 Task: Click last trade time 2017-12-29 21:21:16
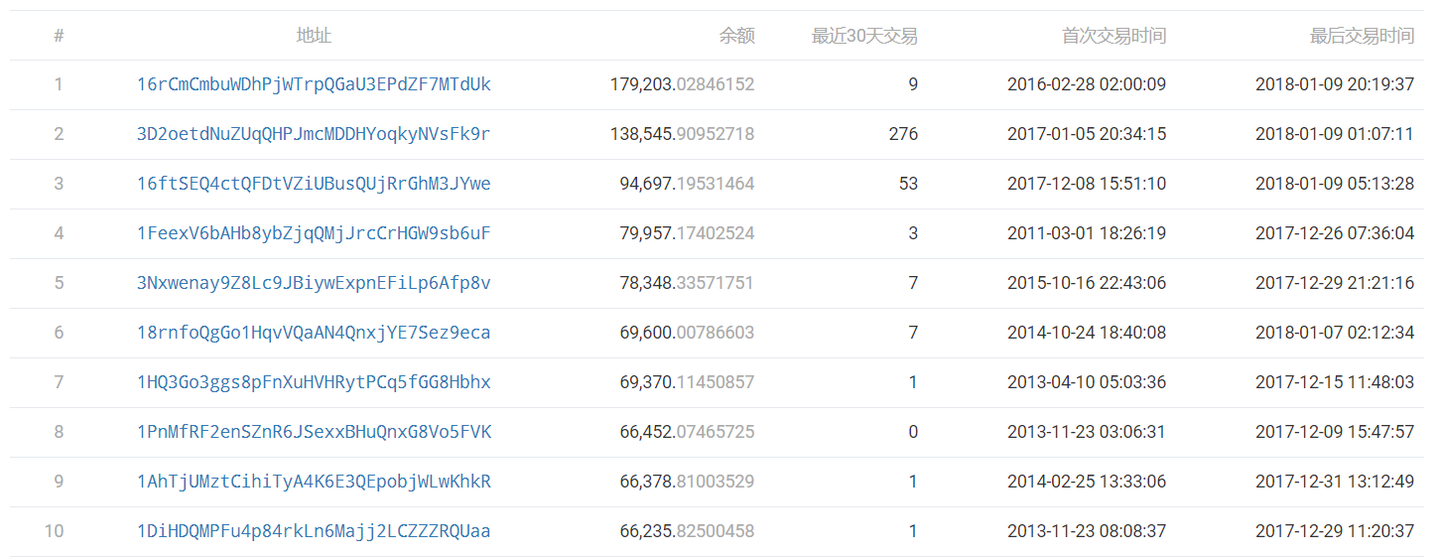[1335, 283]
